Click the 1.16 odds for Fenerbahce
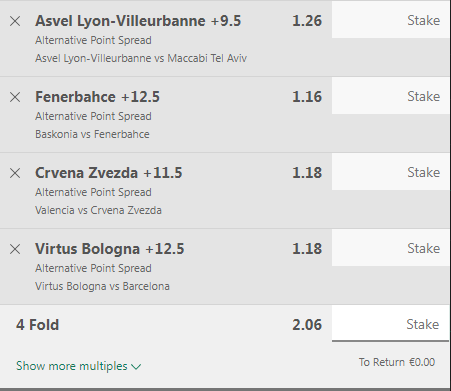 pyautogui.click(x=307, y=97)
